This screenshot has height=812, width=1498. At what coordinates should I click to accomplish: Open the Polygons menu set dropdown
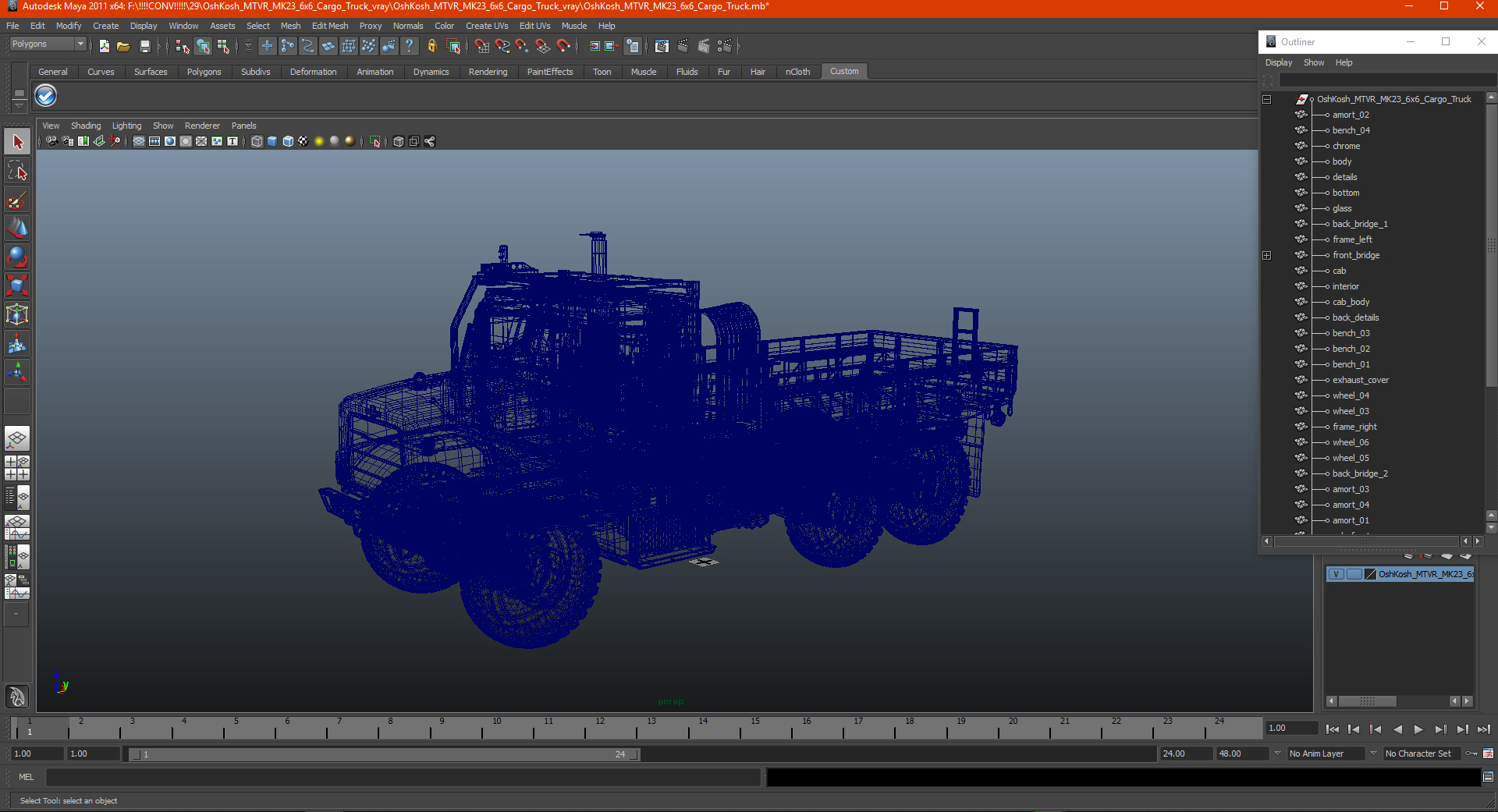pyautogui.click(x=48, y=44)
